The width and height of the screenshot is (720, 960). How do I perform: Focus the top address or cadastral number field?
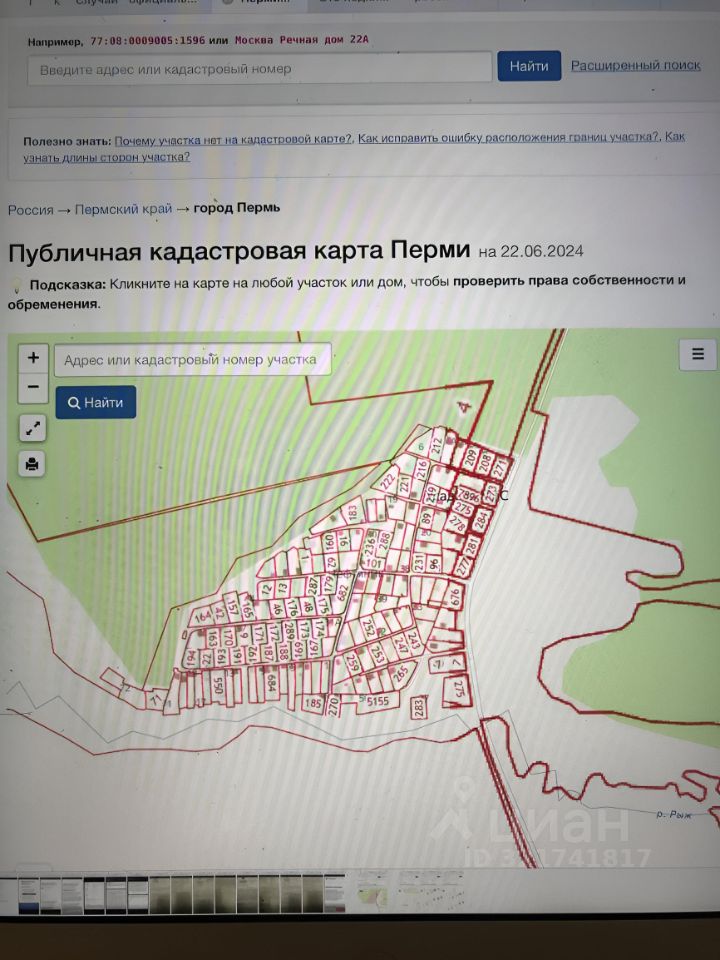click(259, 68)
